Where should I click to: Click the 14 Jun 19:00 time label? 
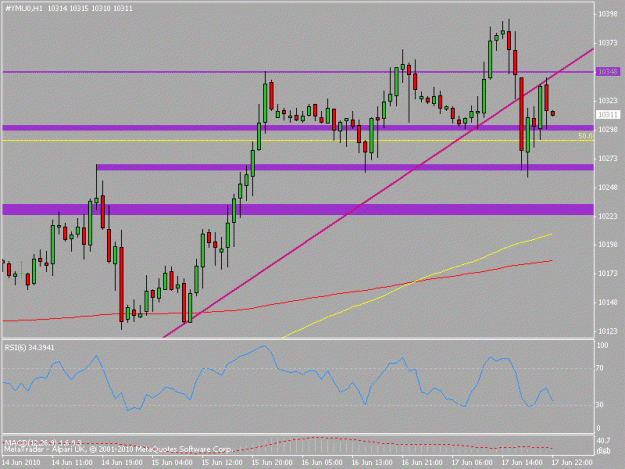(122, 463)
